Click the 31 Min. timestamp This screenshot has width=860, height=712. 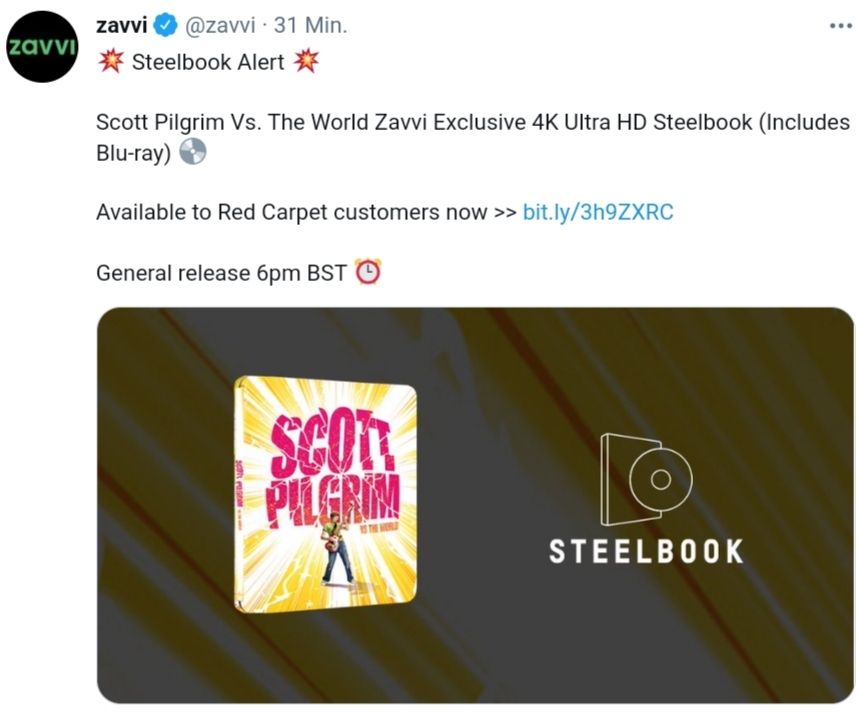point(310,25)
